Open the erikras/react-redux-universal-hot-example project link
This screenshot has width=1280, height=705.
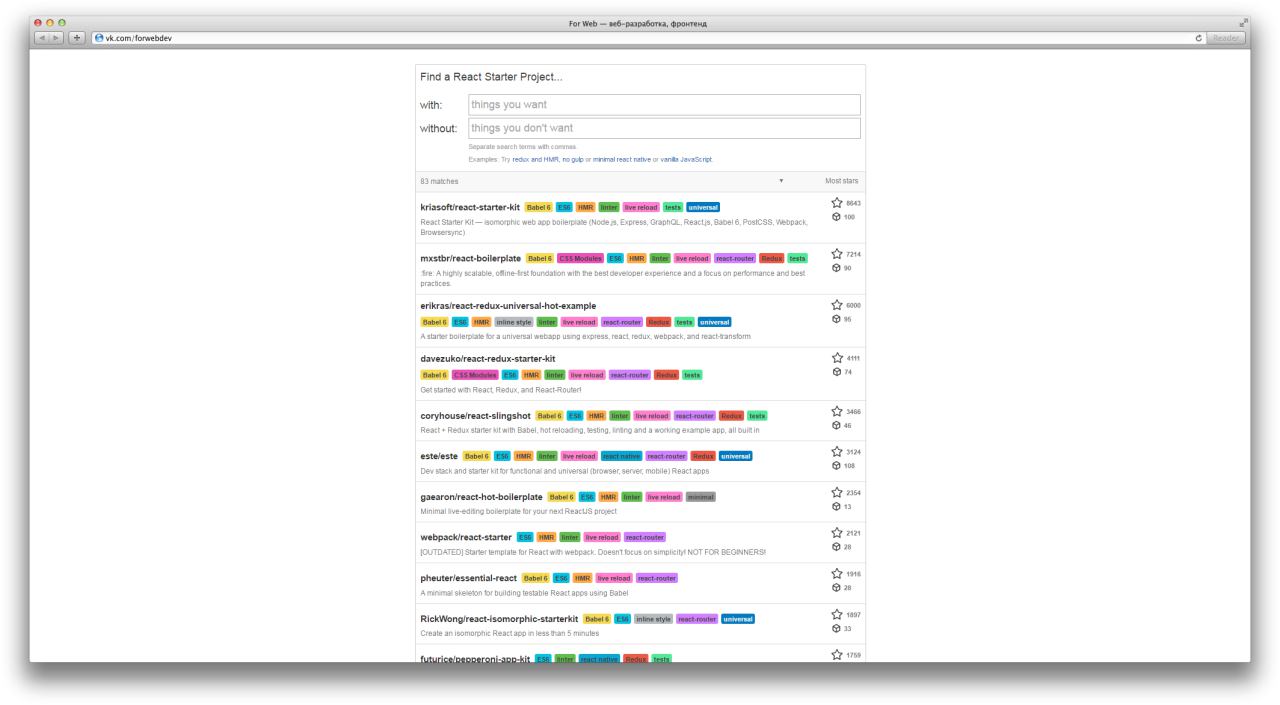point(508,305)
